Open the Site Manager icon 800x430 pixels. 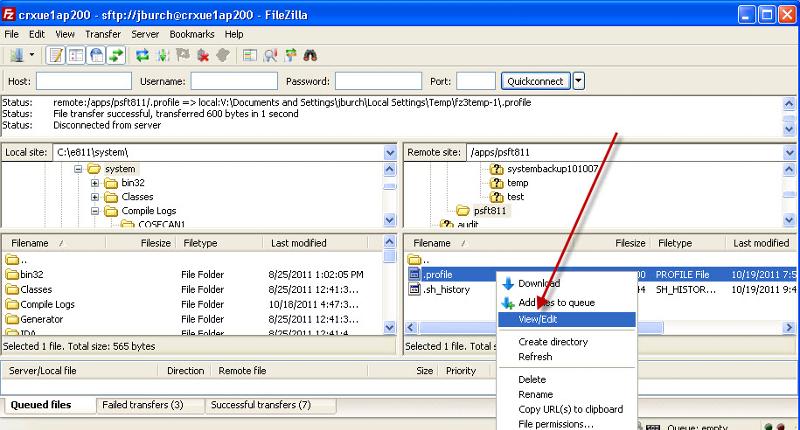[x=17, y=55]
